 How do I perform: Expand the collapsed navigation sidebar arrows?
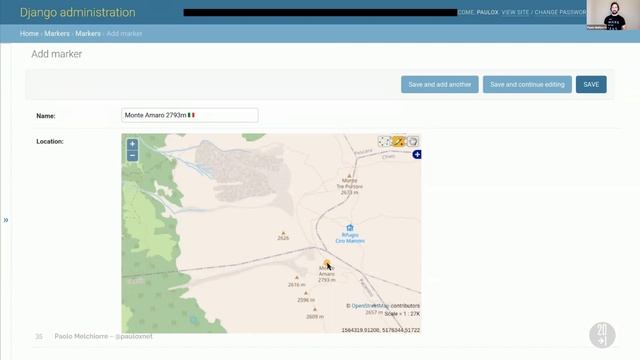point(6,220)
